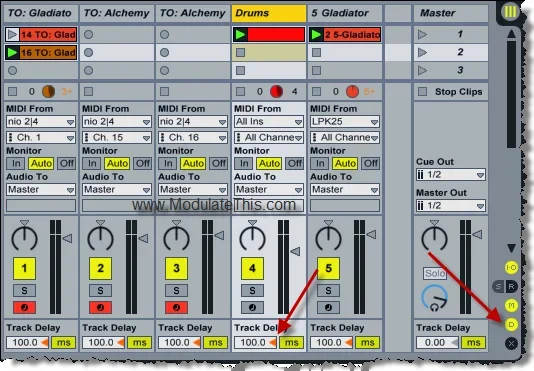Open the Master Out 1/2 dropdown
This screenshot has width=534, height=371.
tap(451, 206)
